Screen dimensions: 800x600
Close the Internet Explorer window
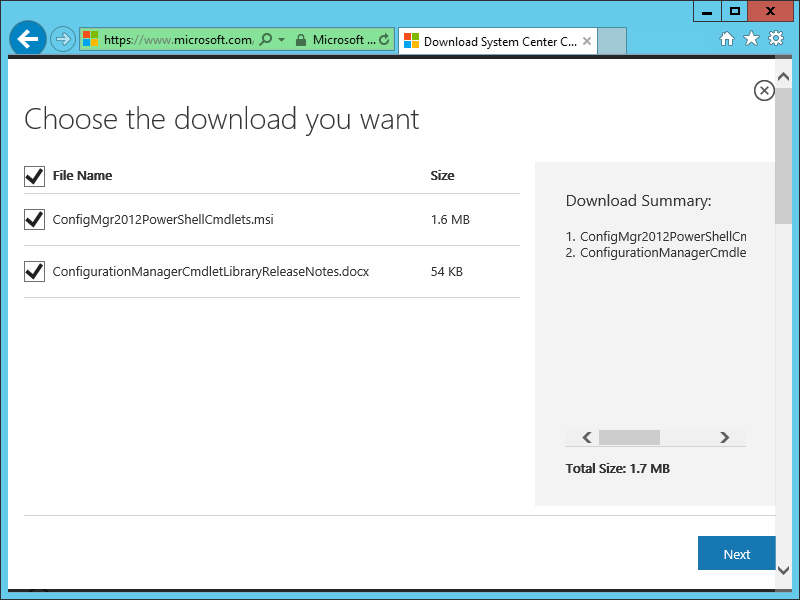click(x=770, y=11)
